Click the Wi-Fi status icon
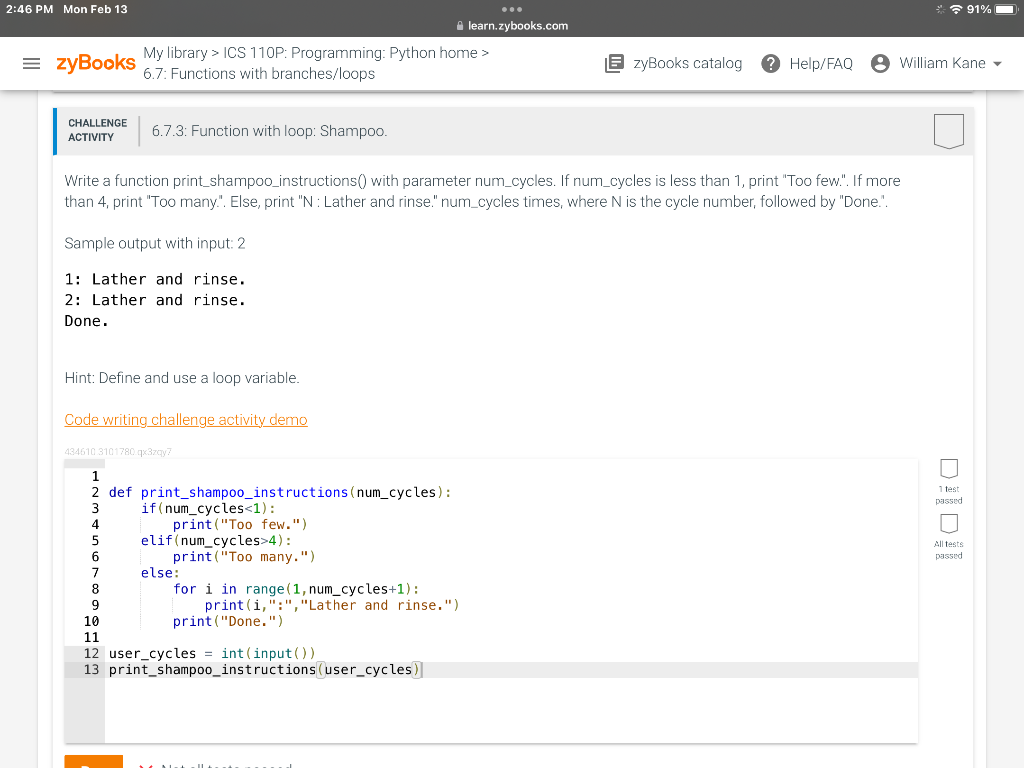The width and height of the screenshot is (1024, 768). [x=957, y=9]
